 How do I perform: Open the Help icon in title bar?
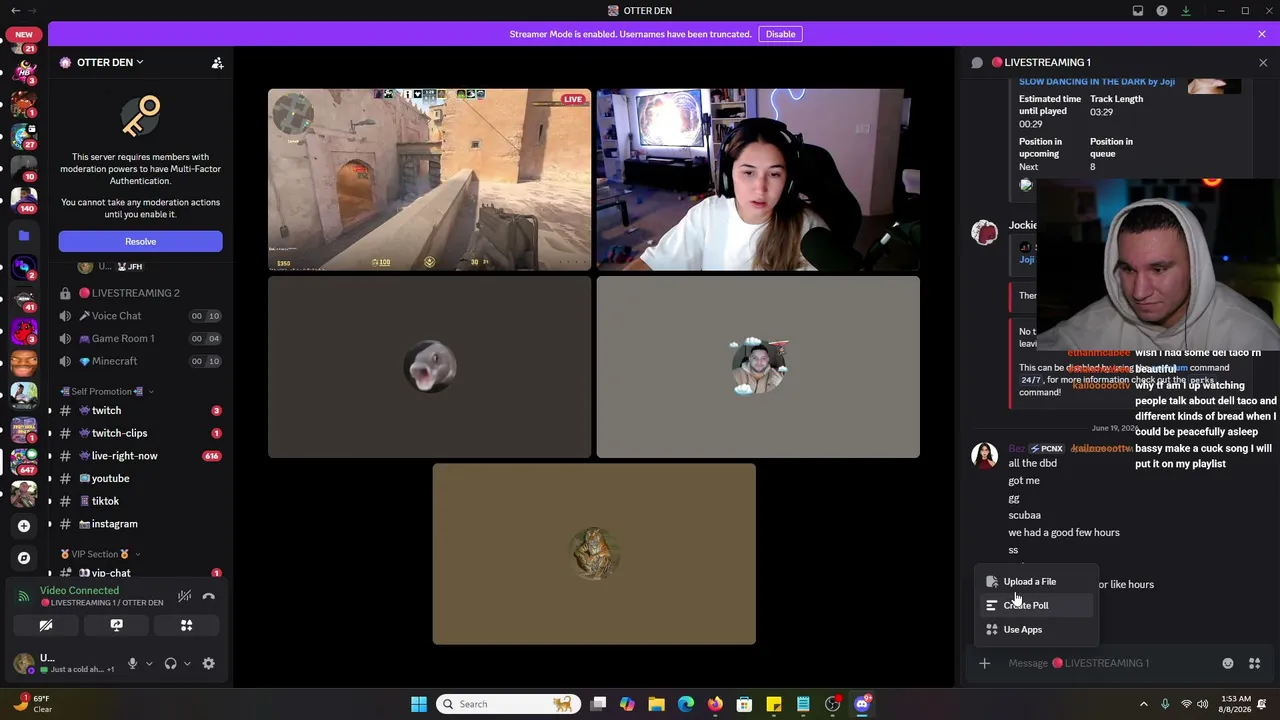point(1162,11)
